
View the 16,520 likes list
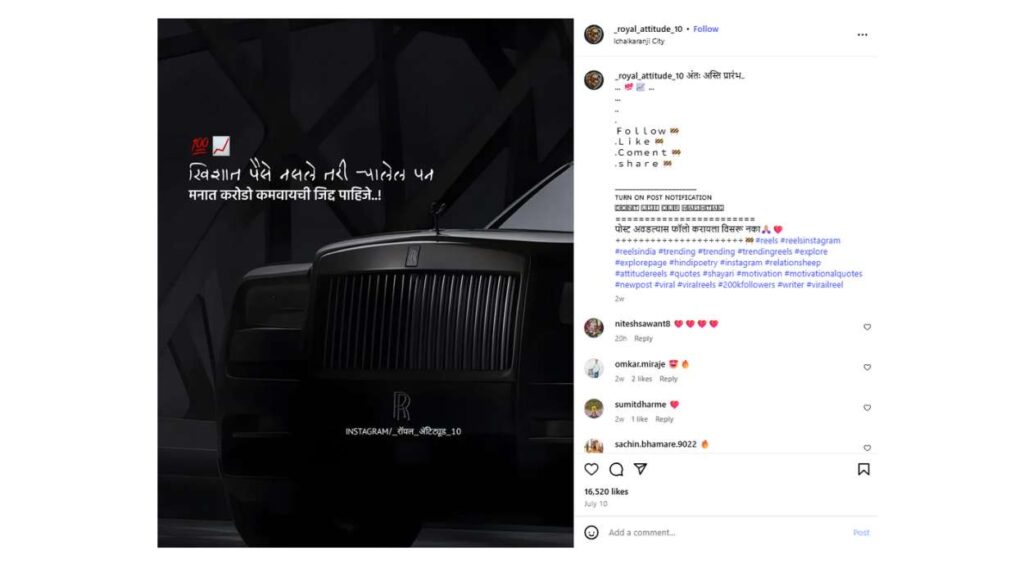[606, 491]
